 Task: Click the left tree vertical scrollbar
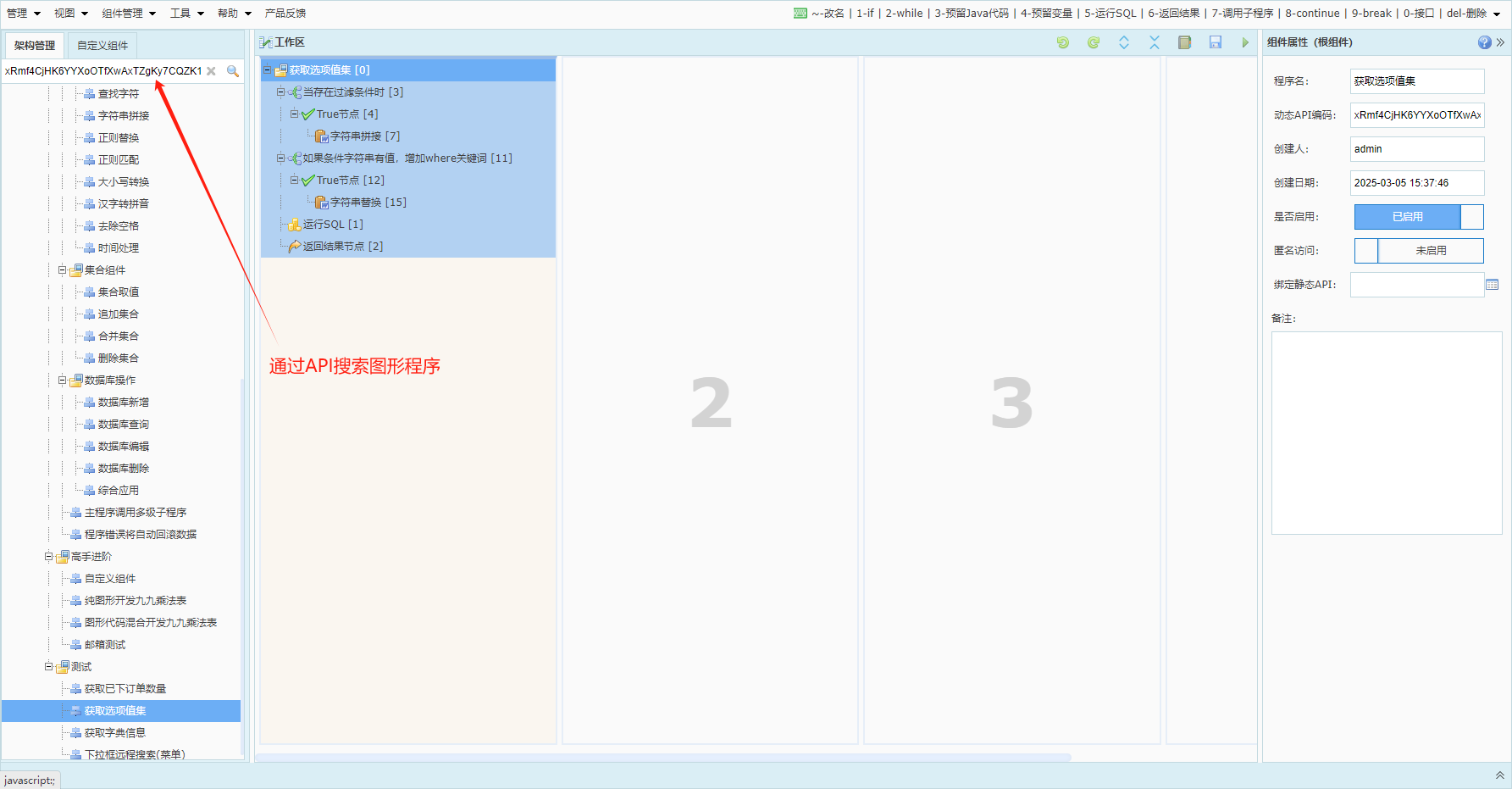click(243, 568)
